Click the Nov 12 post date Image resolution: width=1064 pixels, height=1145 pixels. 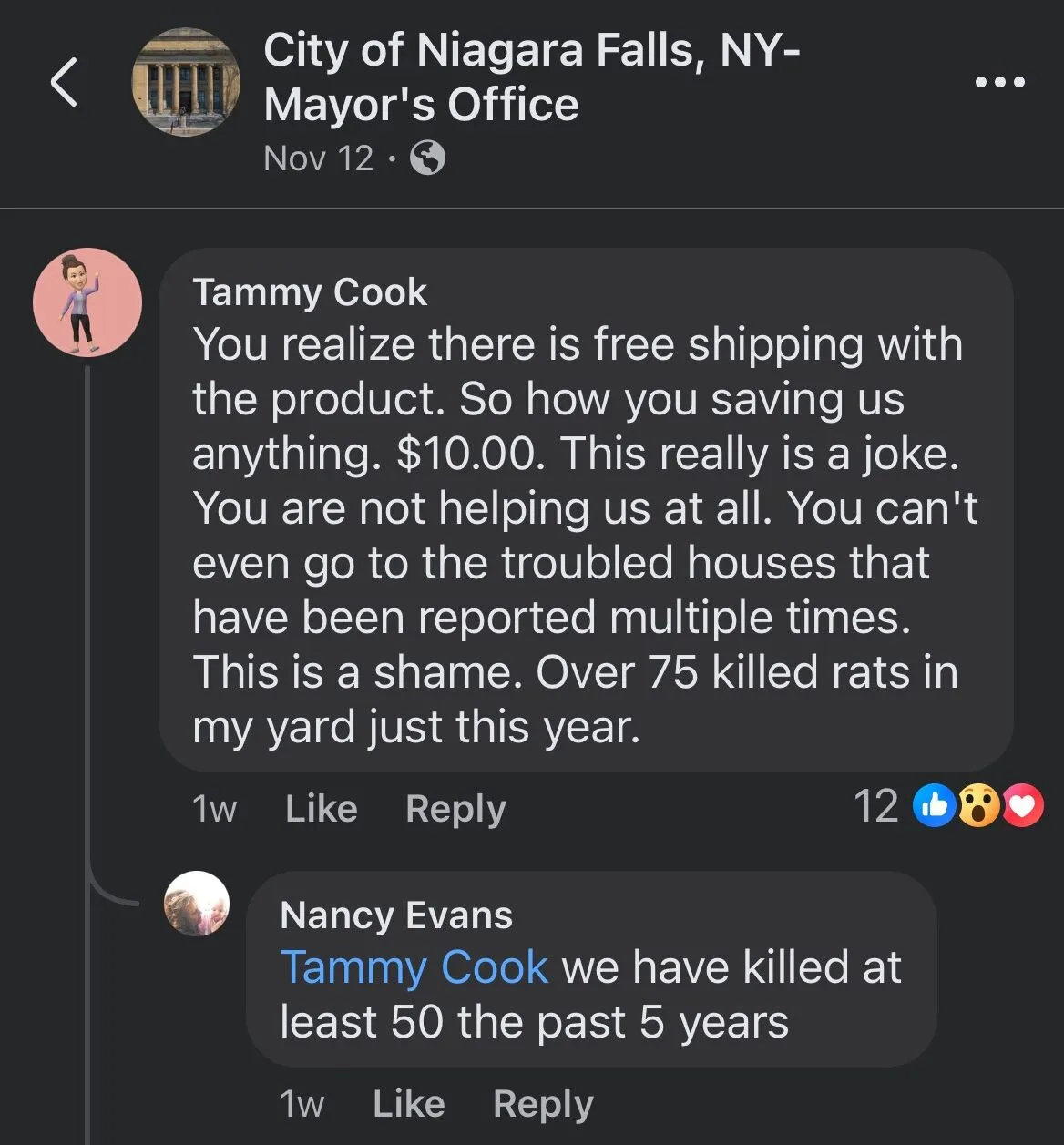pos(318,158)
